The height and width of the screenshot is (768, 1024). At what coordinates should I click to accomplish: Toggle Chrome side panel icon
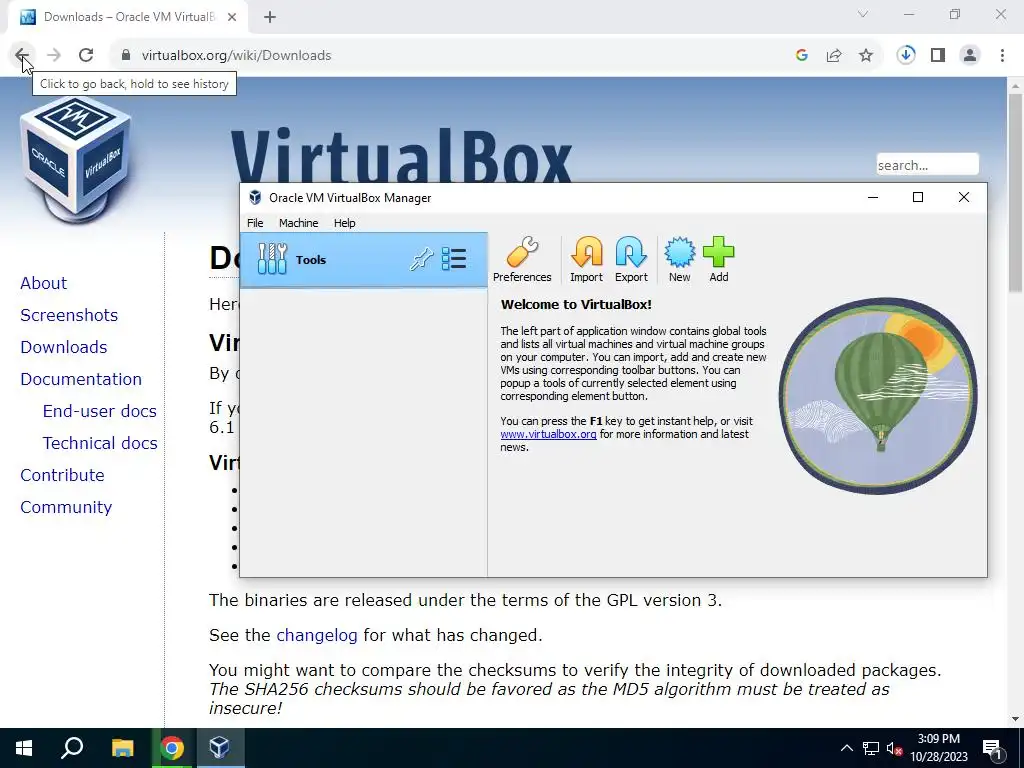[938, 56]
